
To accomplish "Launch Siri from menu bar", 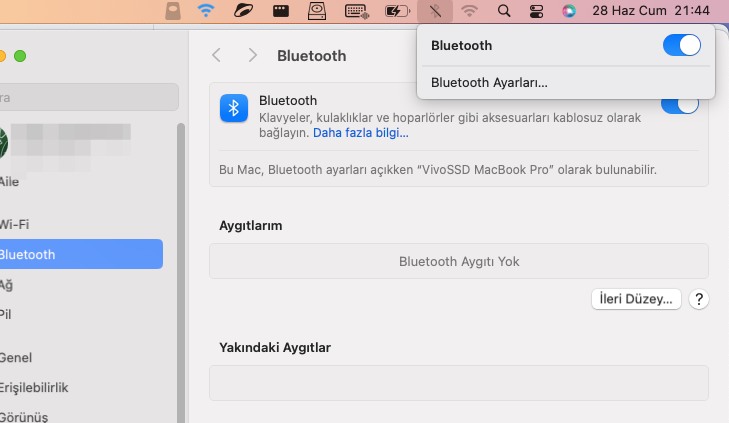I will coord(569,11).
